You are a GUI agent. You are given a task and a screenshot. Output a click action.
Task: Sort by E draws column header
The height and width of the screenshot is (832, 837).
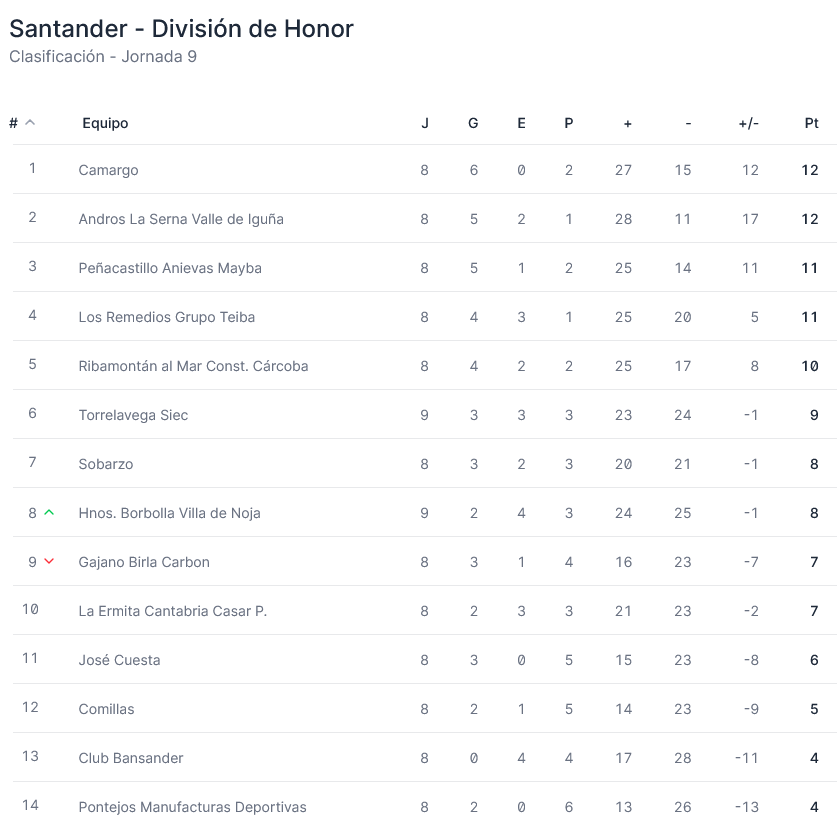pyautogui.click(x=521, y=123)
